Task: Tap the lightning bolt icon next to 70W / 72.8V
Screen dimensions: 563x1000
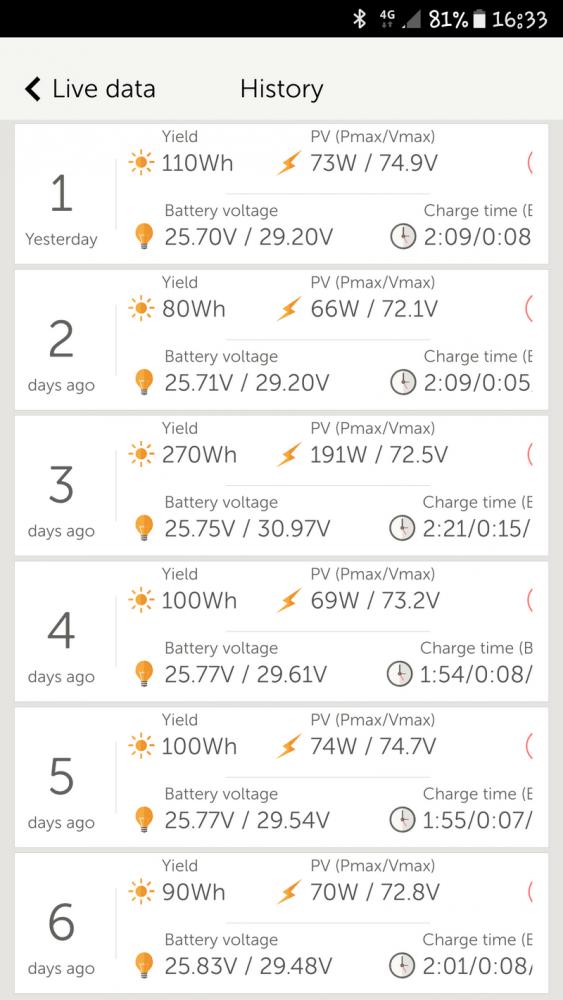Action: (x=288, y=892)
